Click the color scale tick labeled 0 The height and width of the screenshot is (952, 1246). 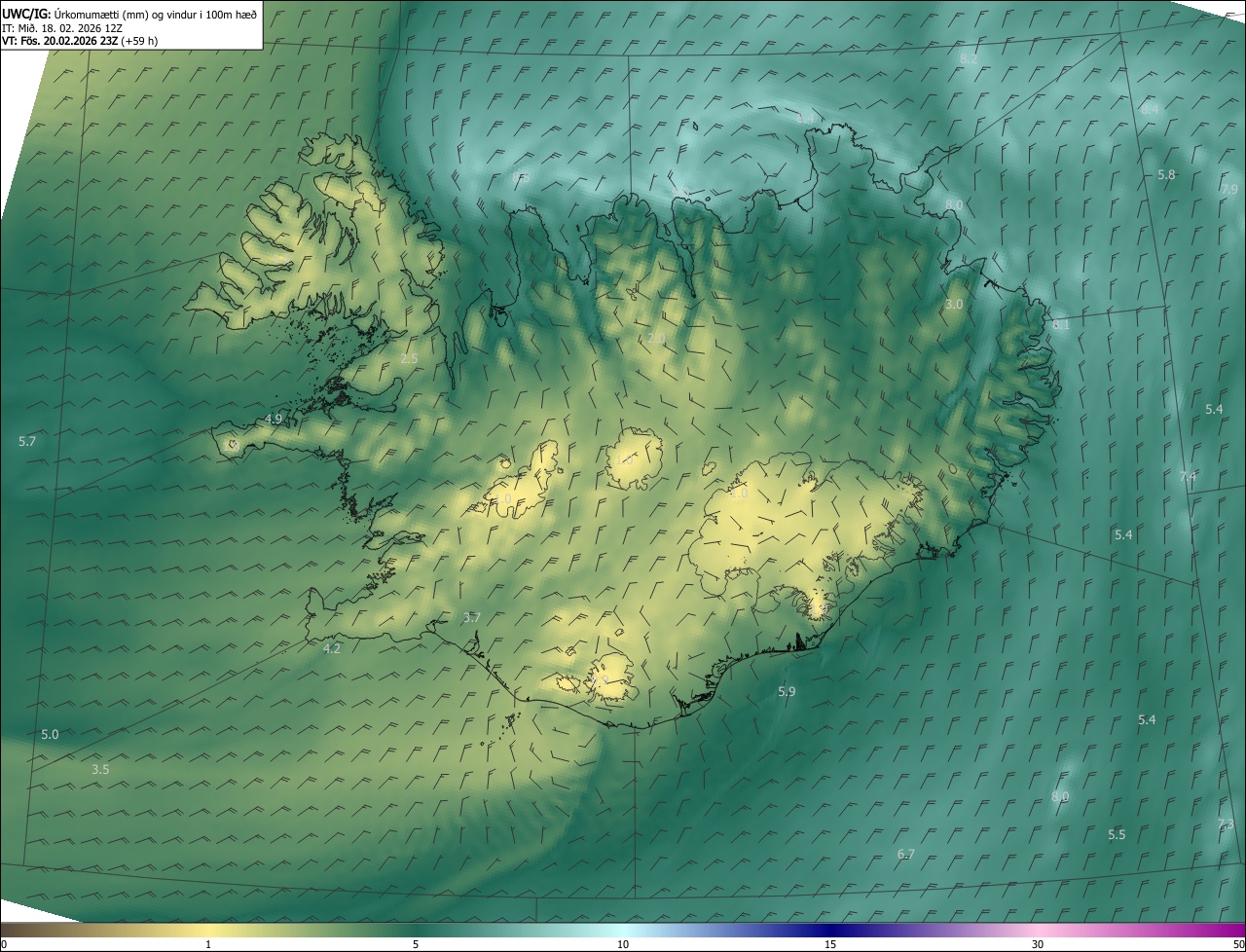tap(3, 944)
